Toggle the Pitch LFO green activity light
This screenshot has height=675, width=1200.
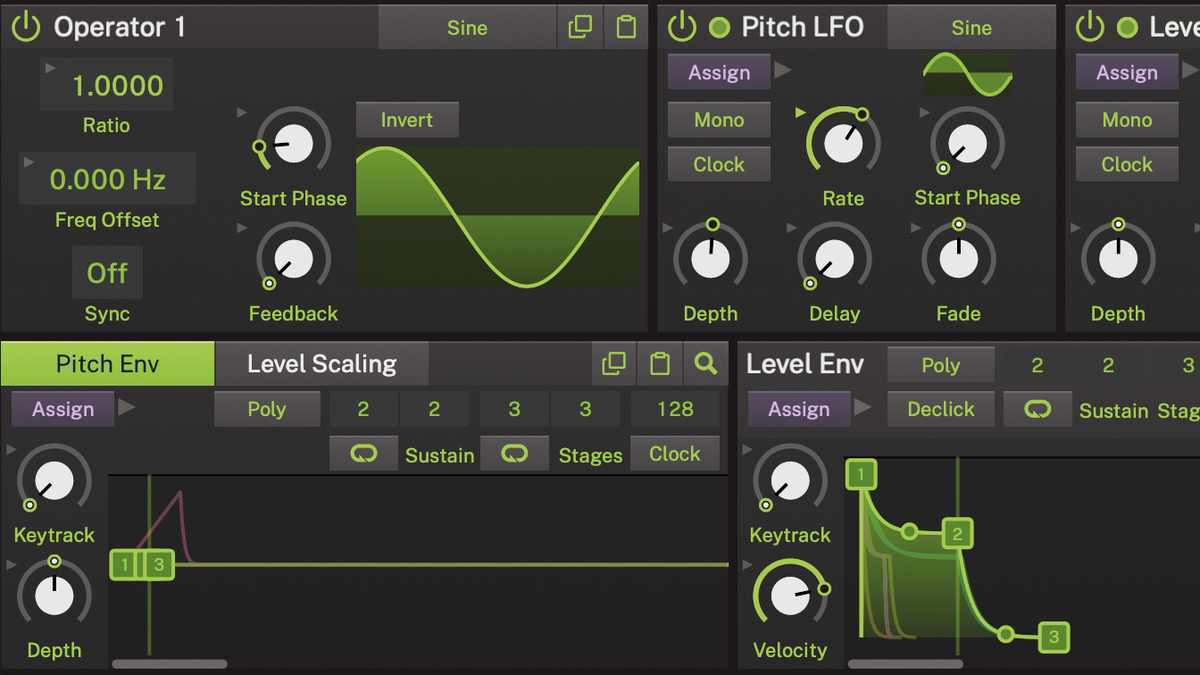[719, 27]
